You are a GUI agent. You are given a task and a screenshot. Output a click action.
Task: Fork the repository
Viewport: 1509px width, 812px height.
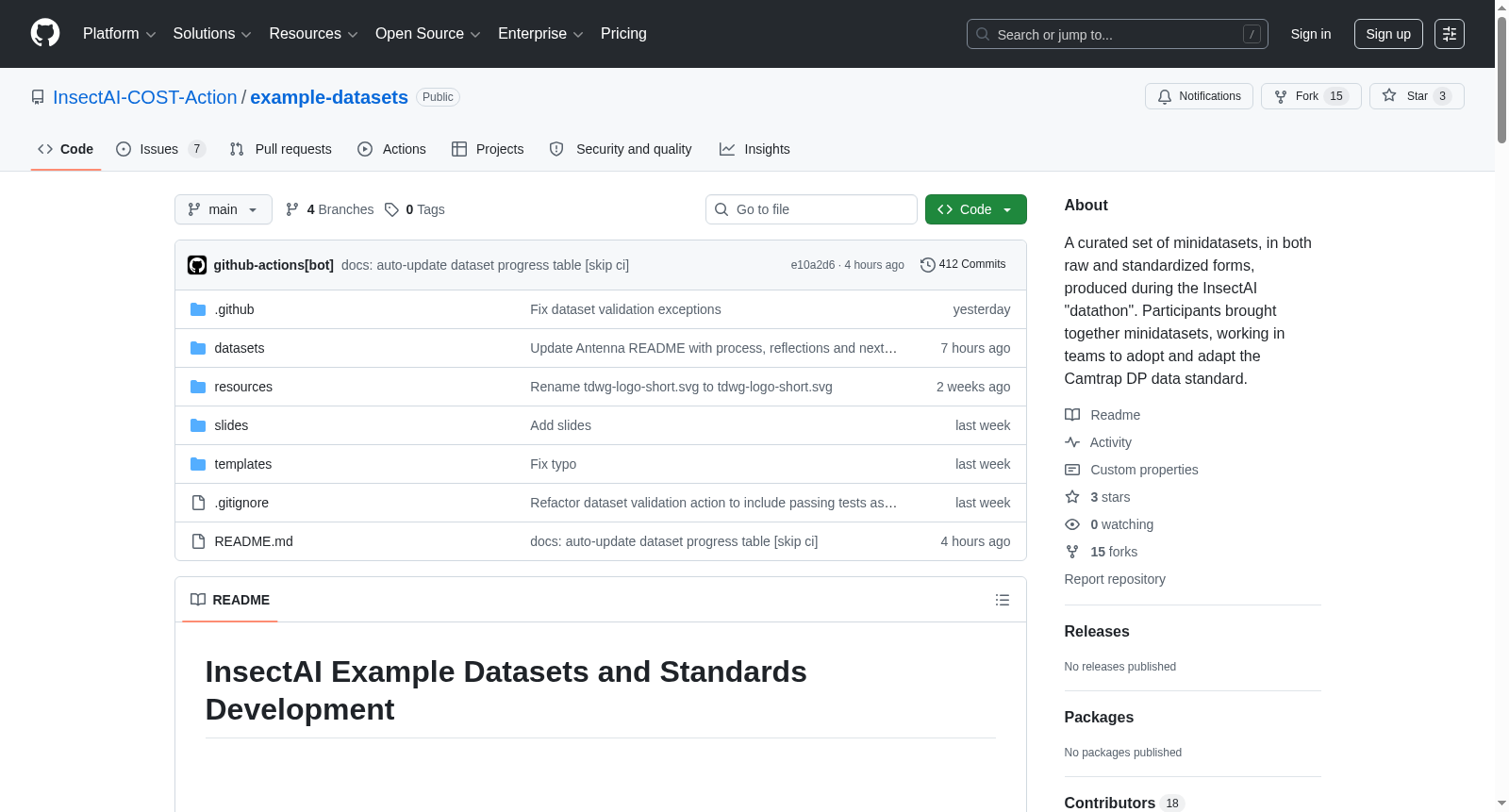(1311, 96)
